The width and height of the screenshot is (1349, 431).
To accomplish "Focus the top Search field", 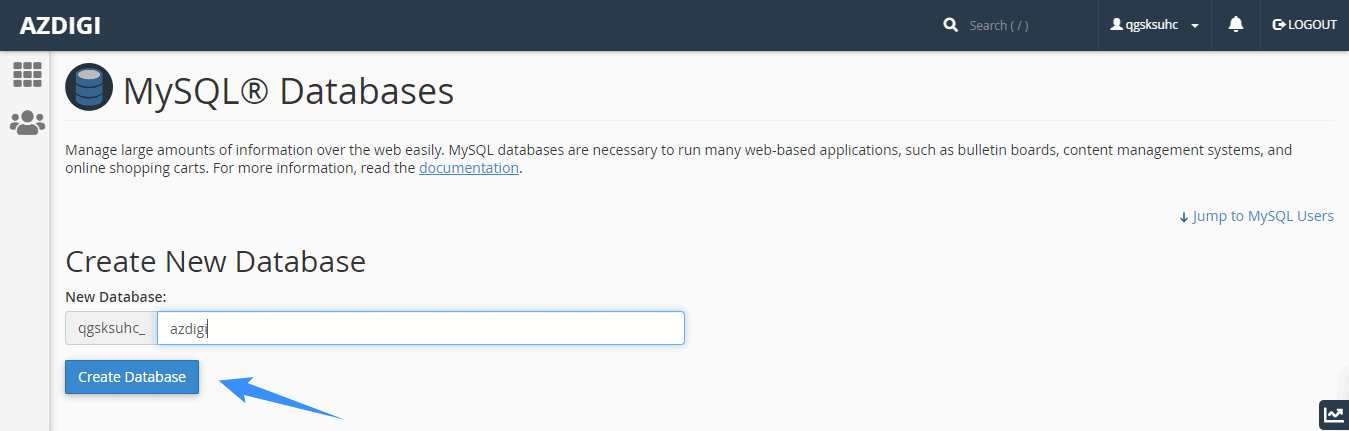I will click(x=1027, y=25).
